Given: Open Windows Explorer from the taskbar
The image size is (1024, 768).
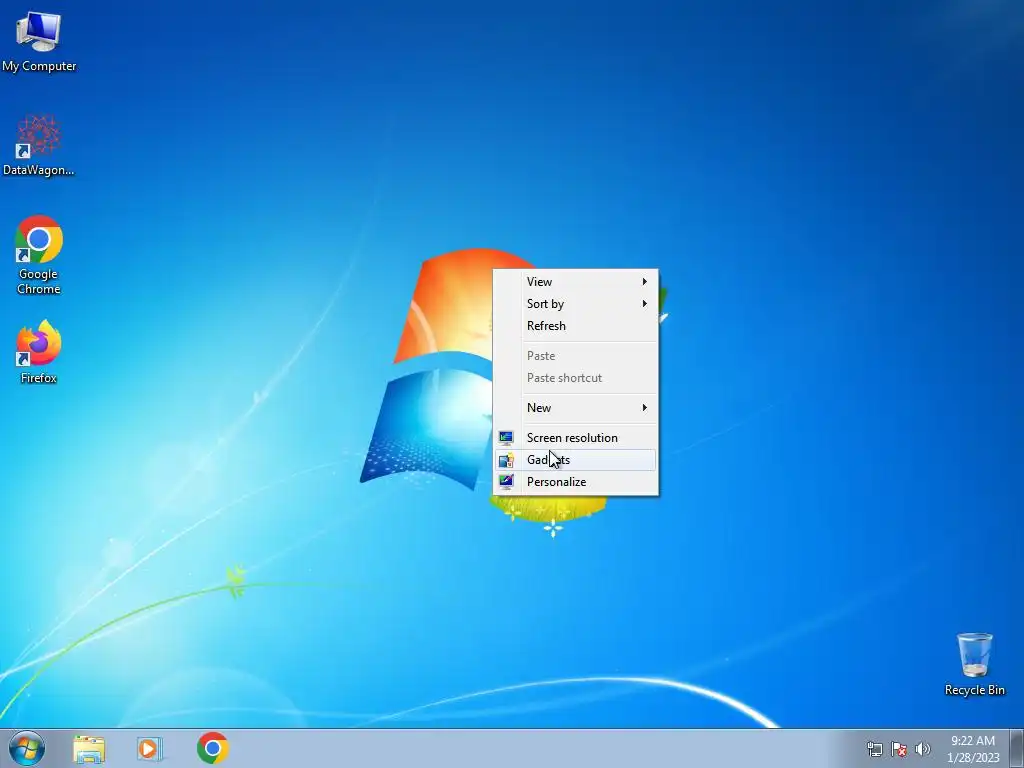Looking at the screenshot, I should coord(89,748).
